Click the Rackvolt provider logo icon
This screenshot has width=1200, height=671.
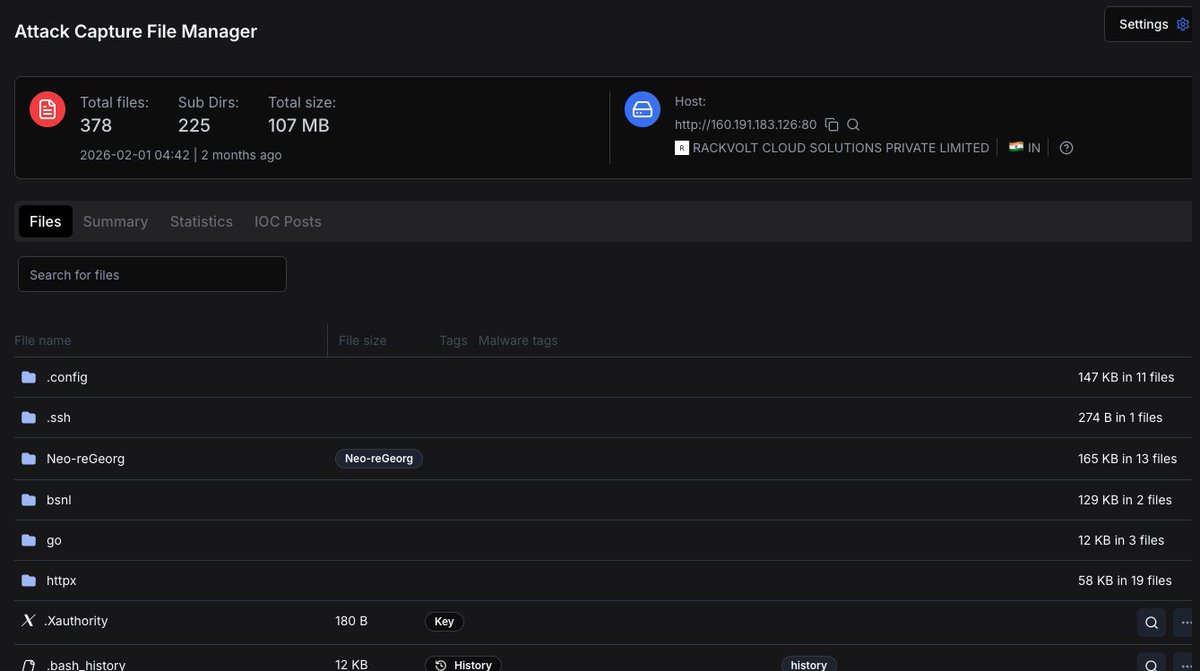[682, 148]
